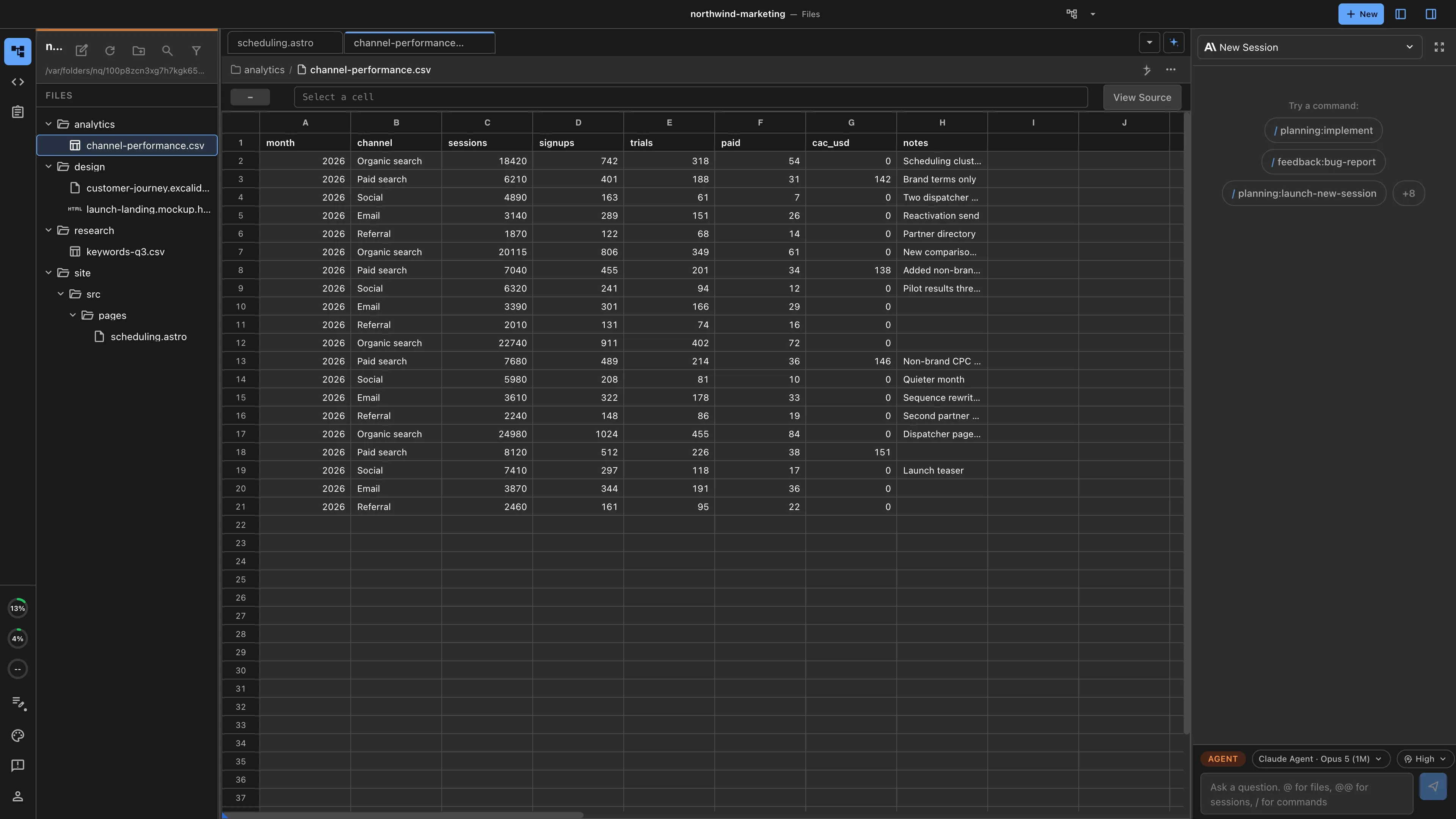The image size is (1456, 819).
Task: Select column C header
Action: tap(487, 122)
